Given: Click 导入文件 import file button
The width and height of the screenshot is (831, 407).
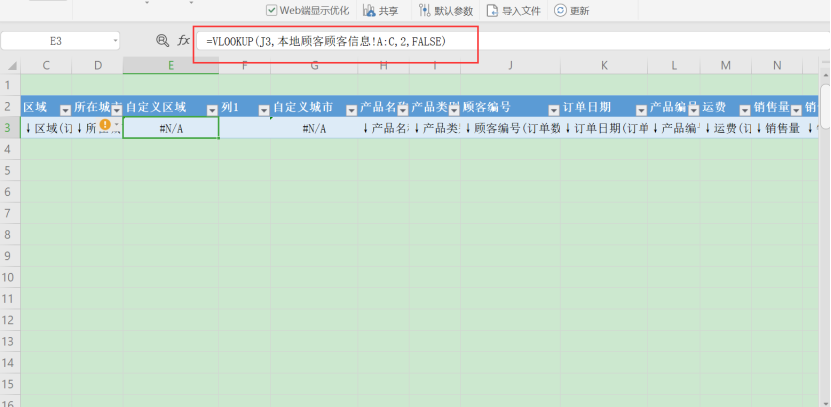Looking at the screenshot, I should click(x=514, y=11).
